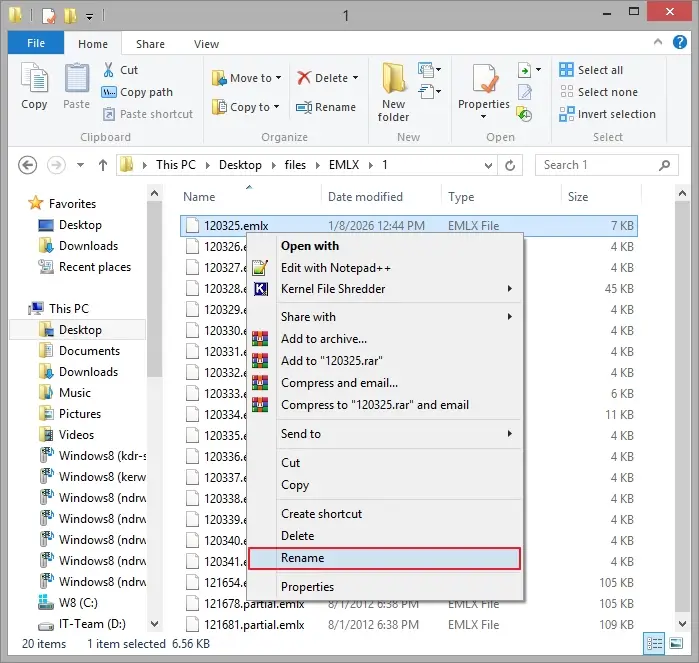Switch to the View ribbon tab

coord(206,44)
